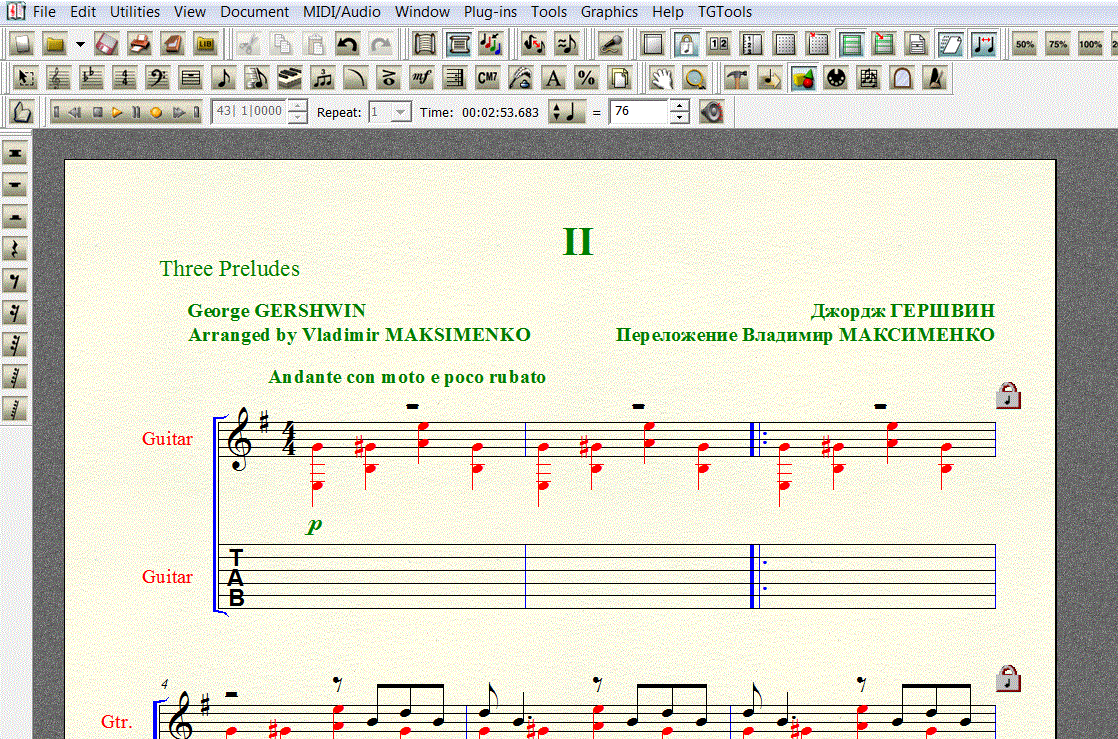Image resolution: width=1118 pixels, height=739 pixels.
Task: Select the CM7 Chord tool
Action: 487,78
